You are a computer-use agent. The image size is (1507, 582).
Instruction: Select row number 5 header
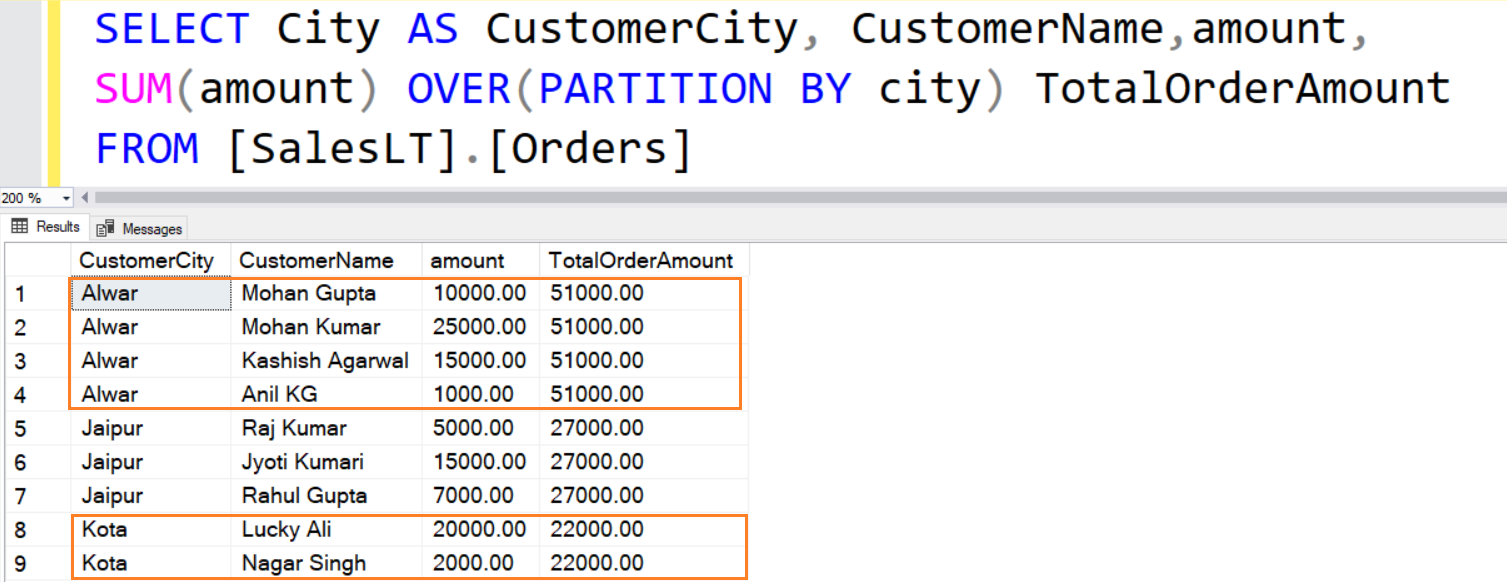click(x=36, y=429)
